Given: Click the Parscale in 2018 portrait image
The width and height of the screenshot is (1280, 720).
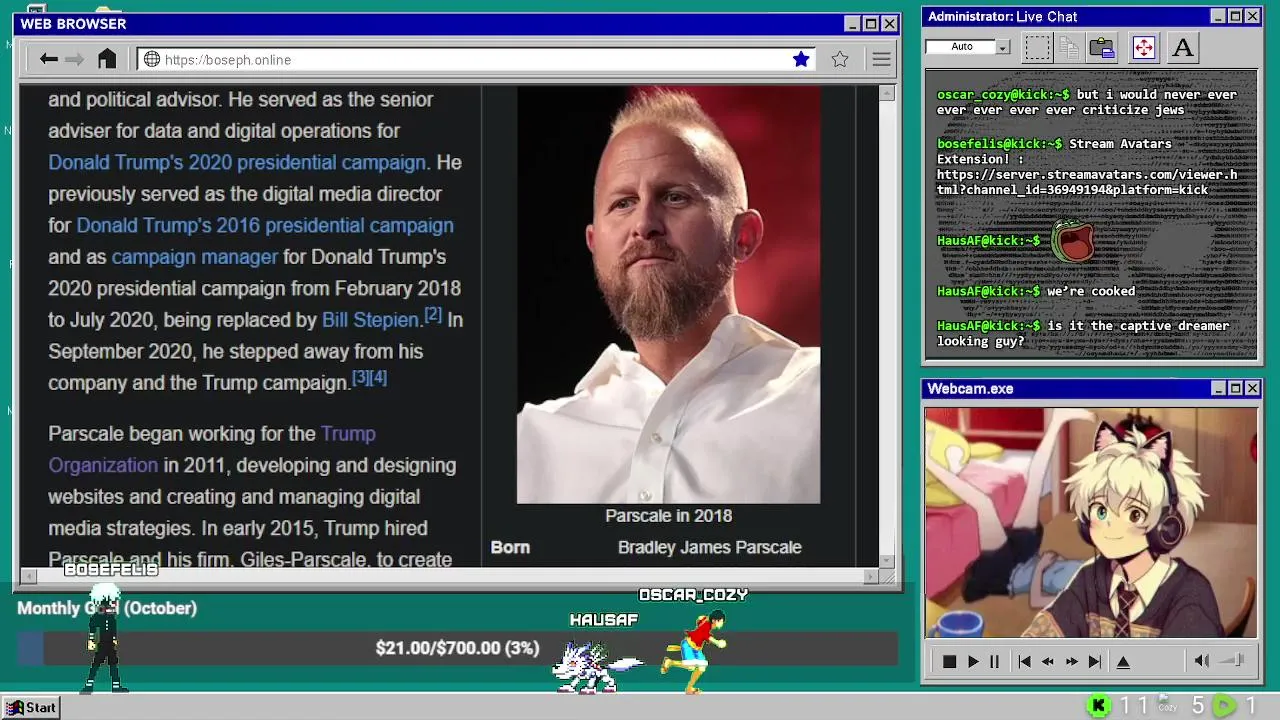Looking at the screenshot, I should click(x=668, y=294).
